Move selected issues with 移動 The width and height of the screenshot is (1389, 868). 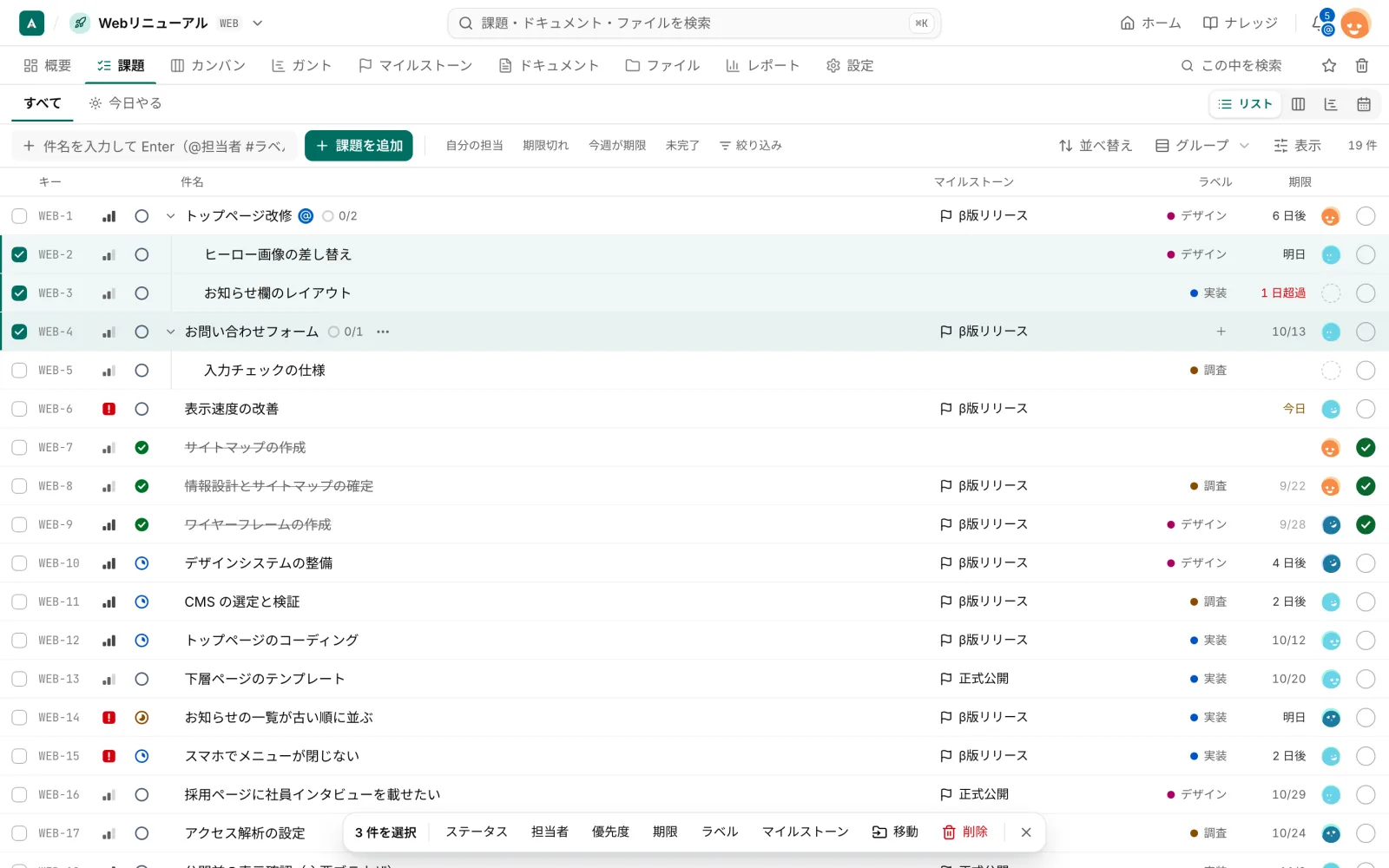coord(894,832)
